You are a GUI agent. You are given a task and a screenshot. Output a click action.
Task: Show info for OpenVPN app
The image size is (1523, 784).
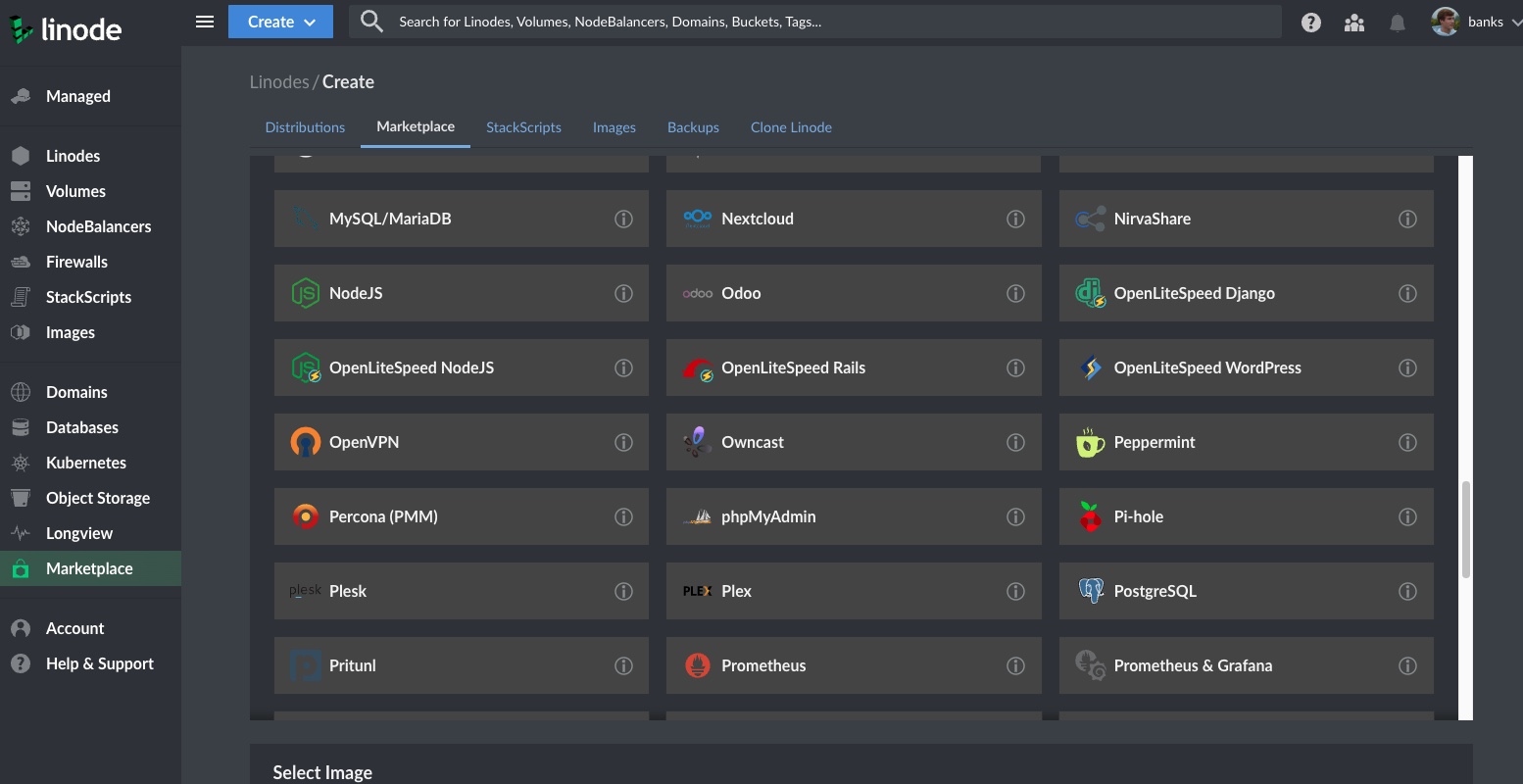(x=623, y=442)
